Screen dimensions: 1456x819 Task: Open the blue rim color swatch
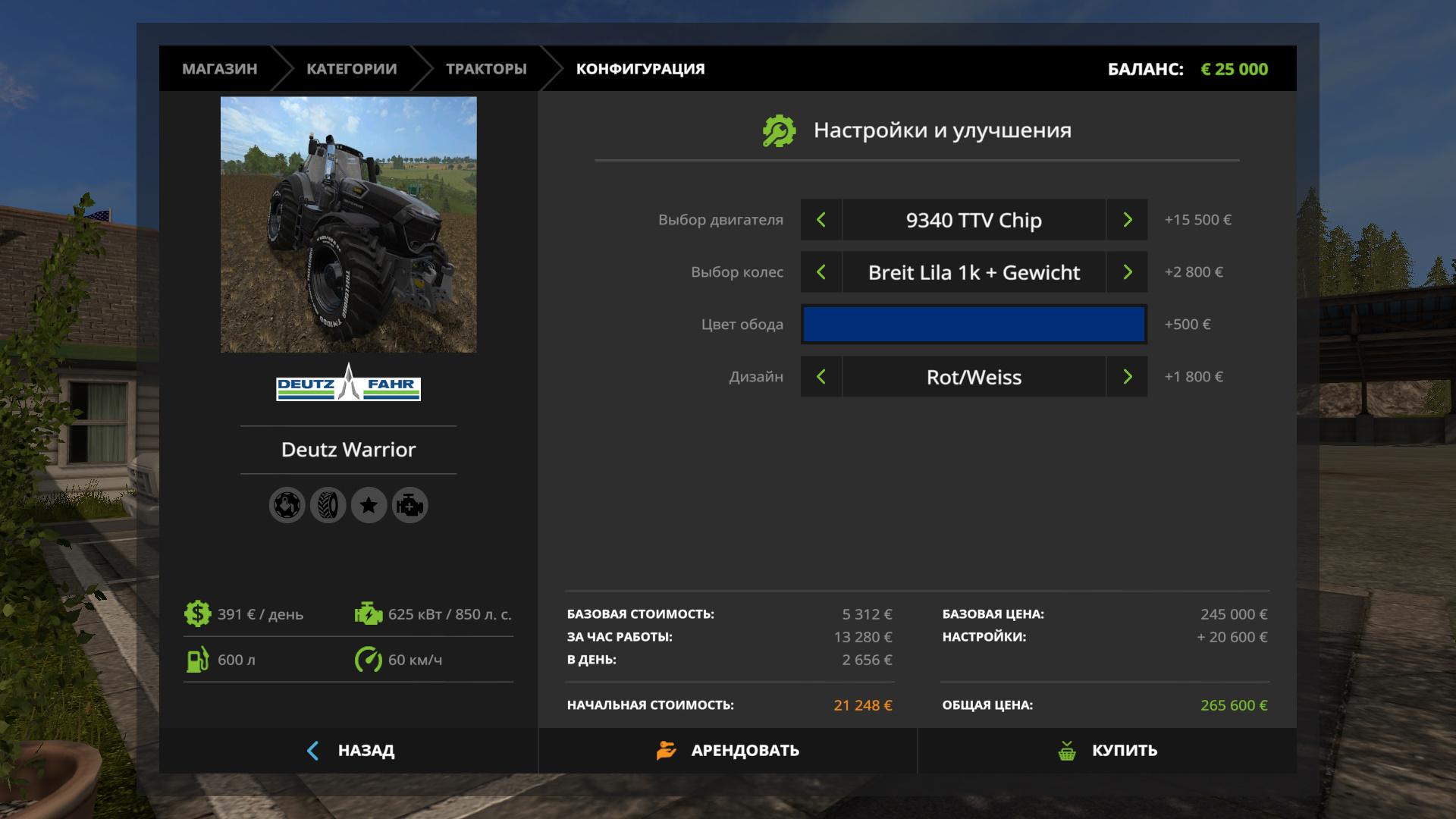pyautogui.click(x=974, y=325)
